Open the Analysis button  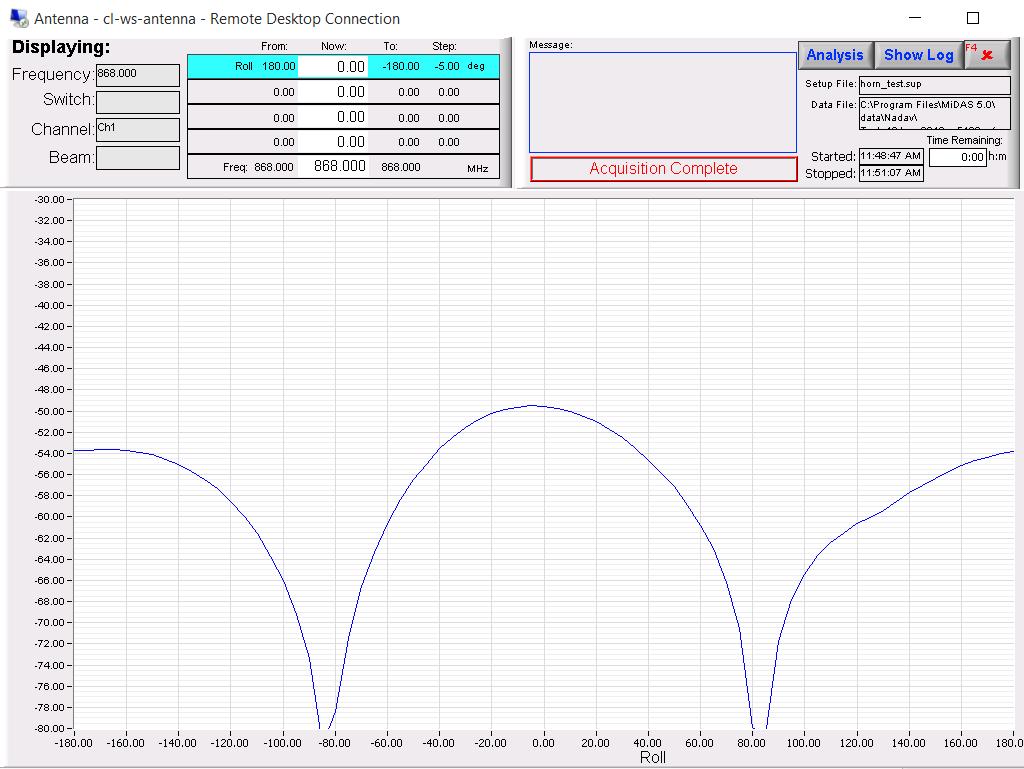(835, 55)
